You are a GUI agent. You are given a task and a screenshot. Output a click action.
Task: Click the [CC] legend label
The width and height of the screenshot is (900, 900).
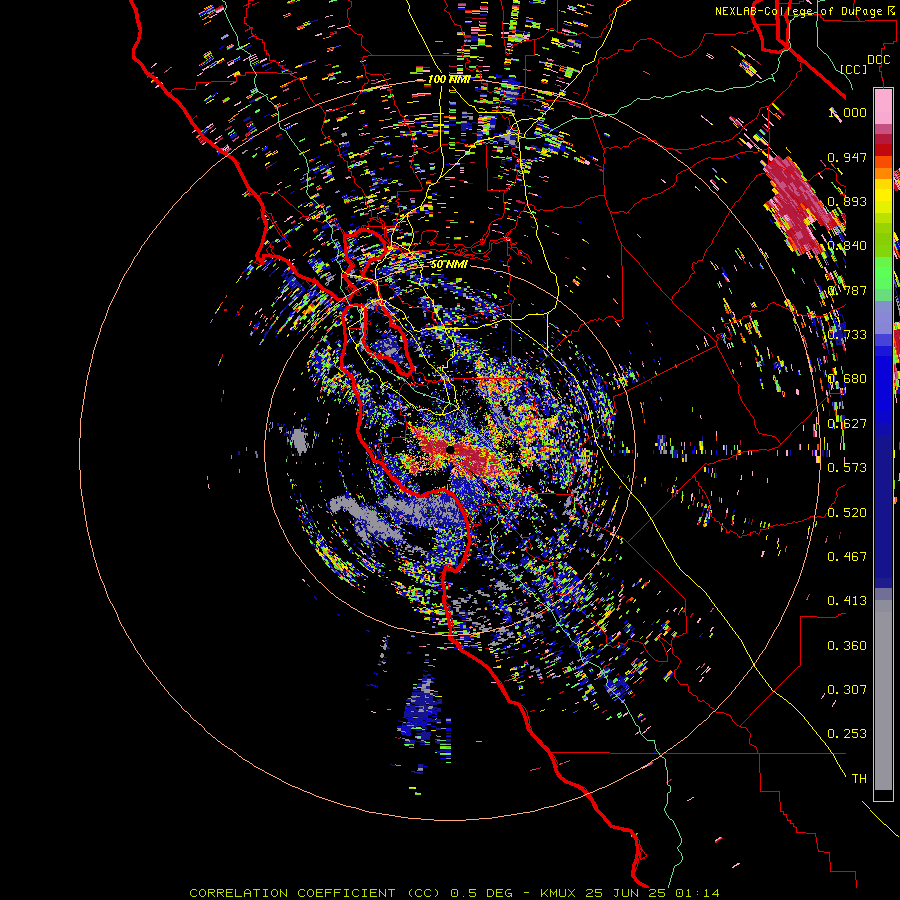pyautogui.click(x=854, y=69)
